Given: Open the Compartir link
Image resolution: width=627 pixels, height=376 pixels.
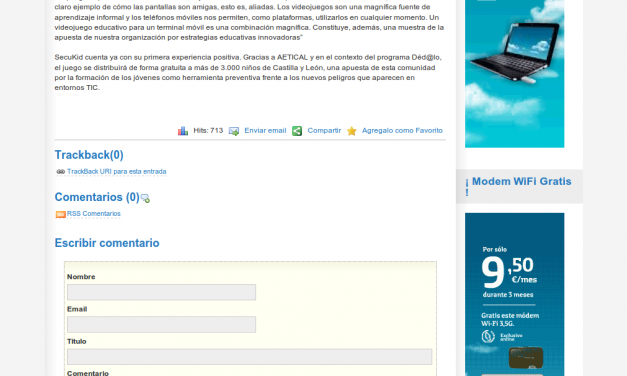Looking at the screenshot, I should click(x=324, y=130).
